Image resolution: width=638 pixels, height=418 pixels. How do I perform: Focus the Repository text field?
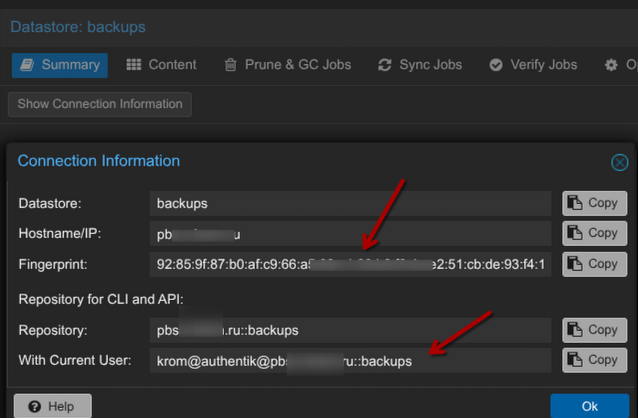(350, 330)
